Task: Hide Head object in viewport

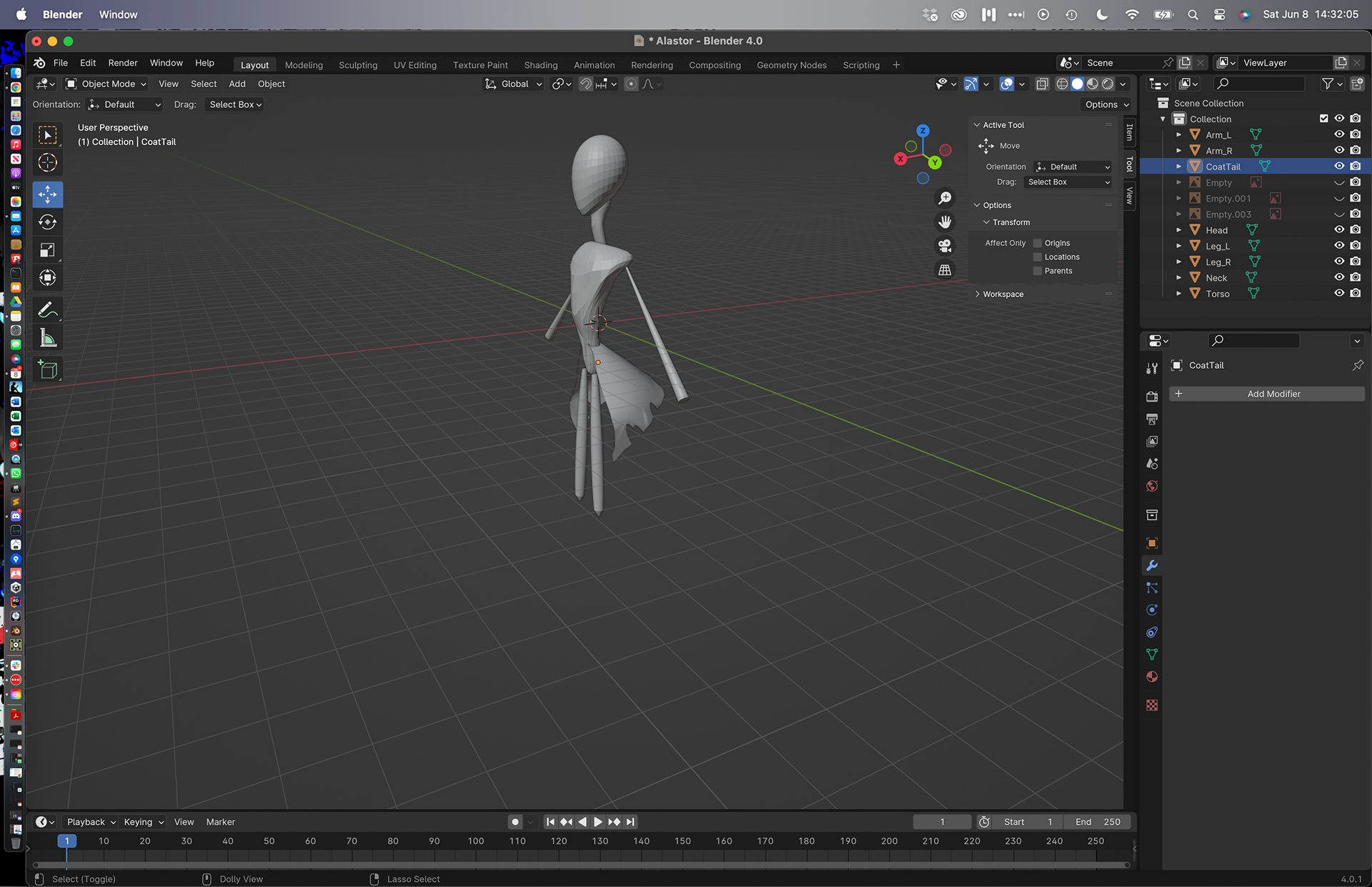Action: [x=1339, y=229]
